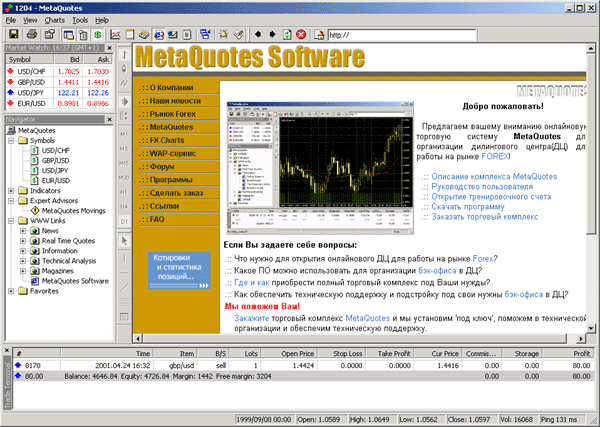Image resolution: width=600 pixels, height=427 pixels.
Task: Expand the Favorites folder
Action: 11,291
